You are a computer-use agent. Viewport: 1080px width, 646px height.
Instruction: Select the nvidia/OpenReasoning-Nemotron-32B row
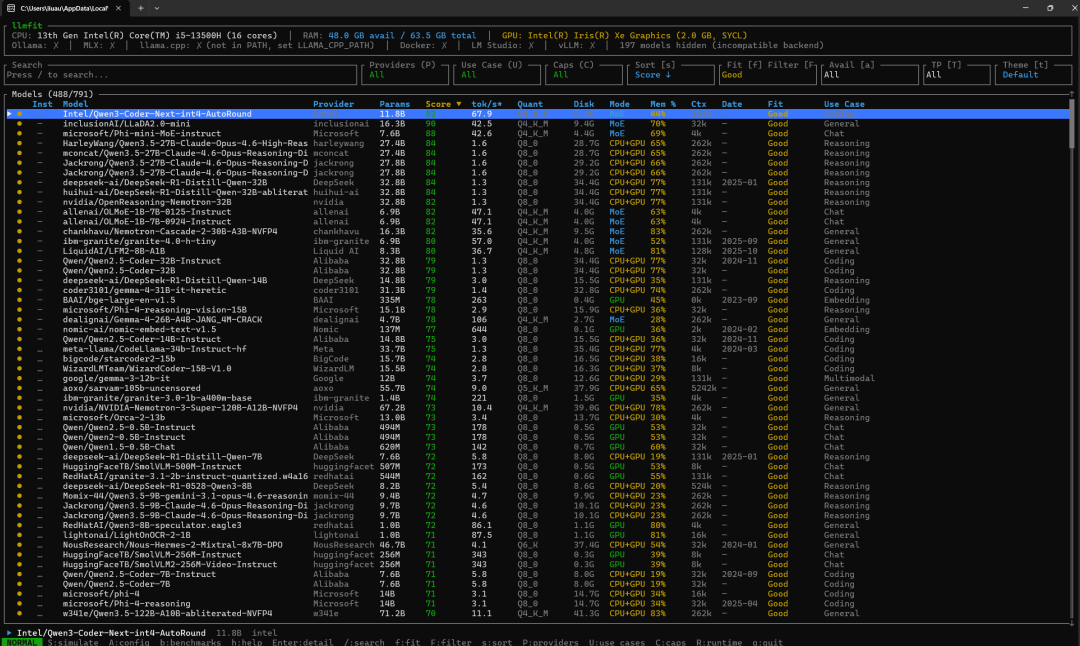(x=537, y=202)
